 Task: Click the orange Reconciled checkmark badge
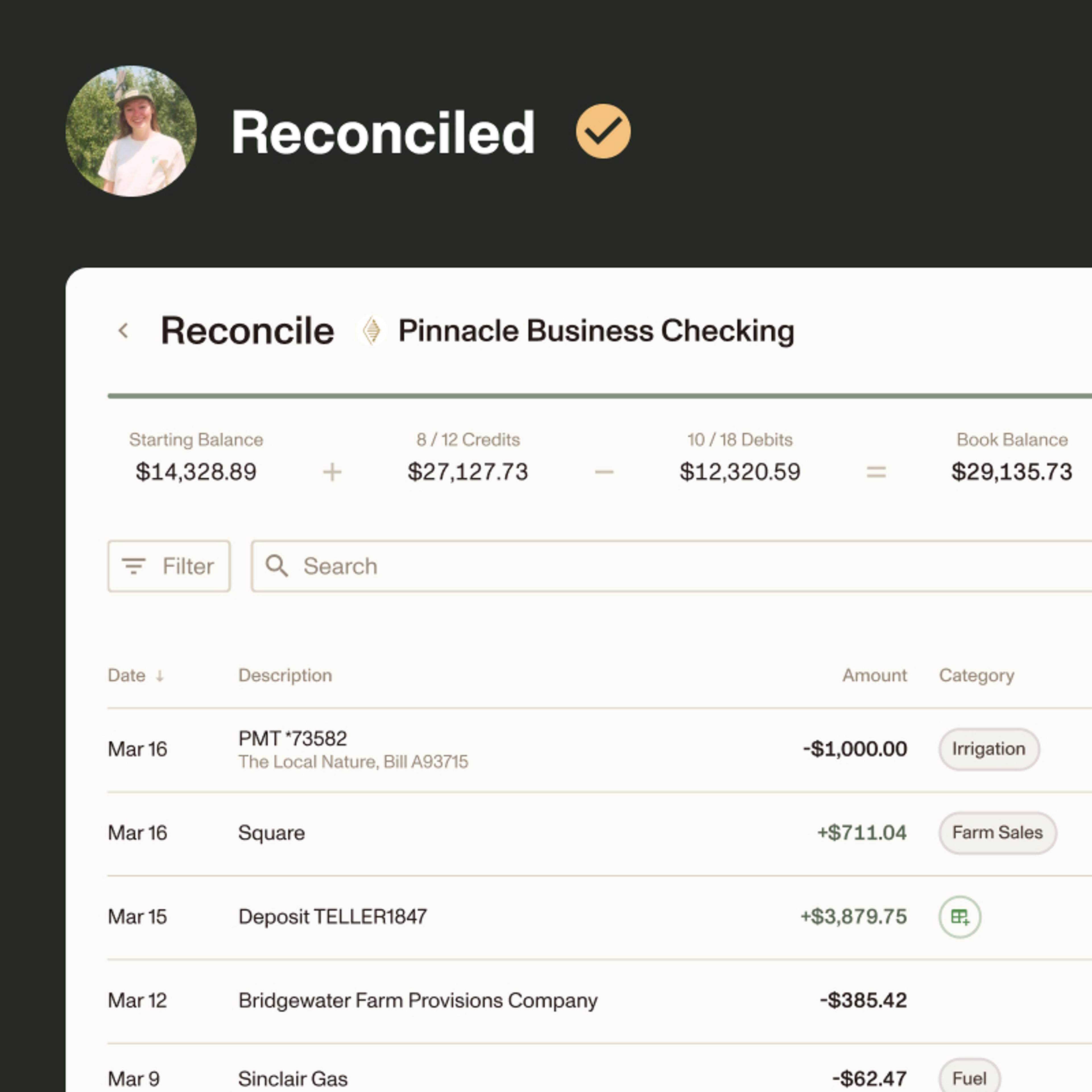pos(603,131)
